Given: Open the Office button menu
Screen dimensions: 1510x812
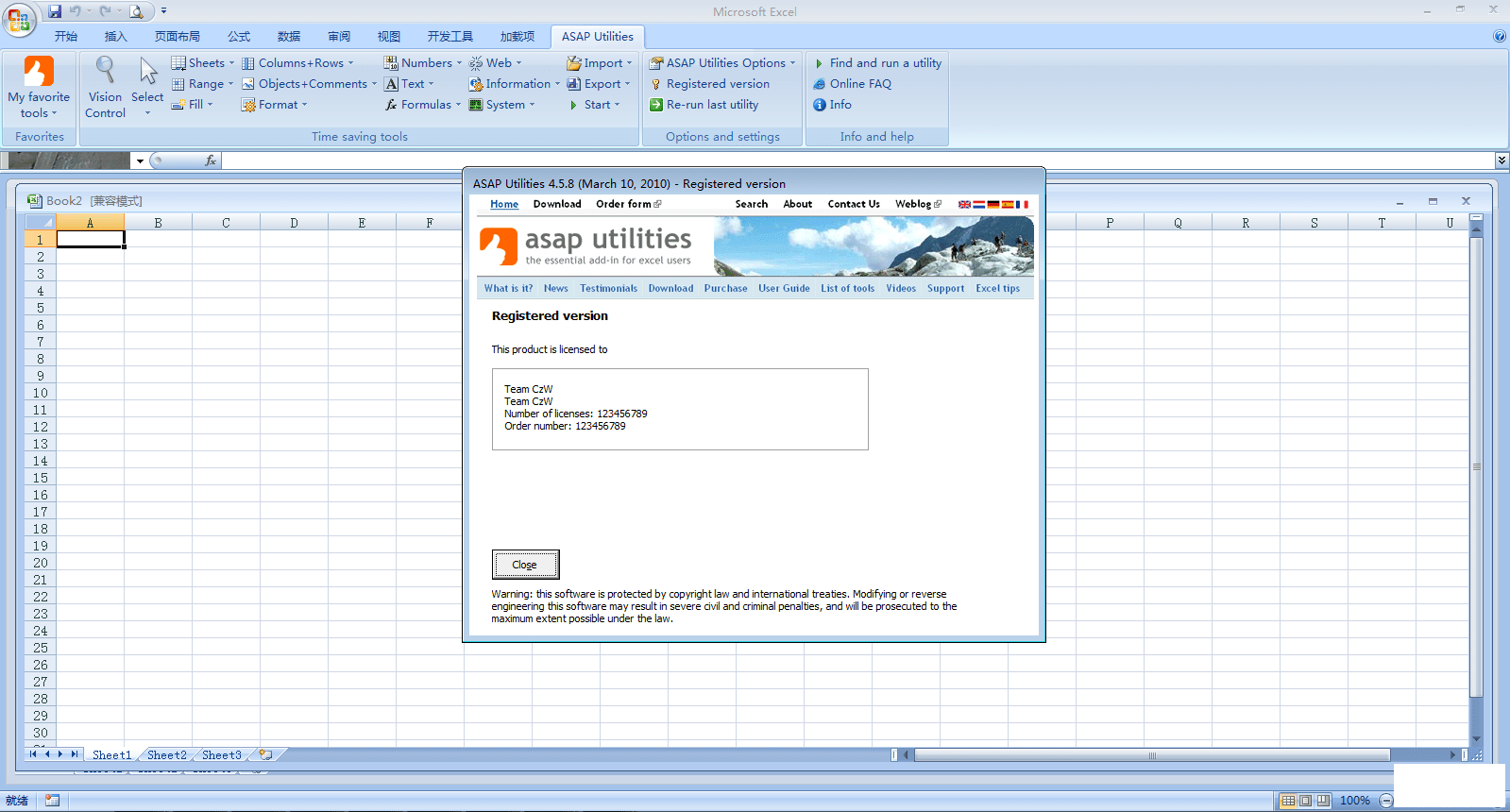Looking at the screenshot, I should [x=19, y=20].
